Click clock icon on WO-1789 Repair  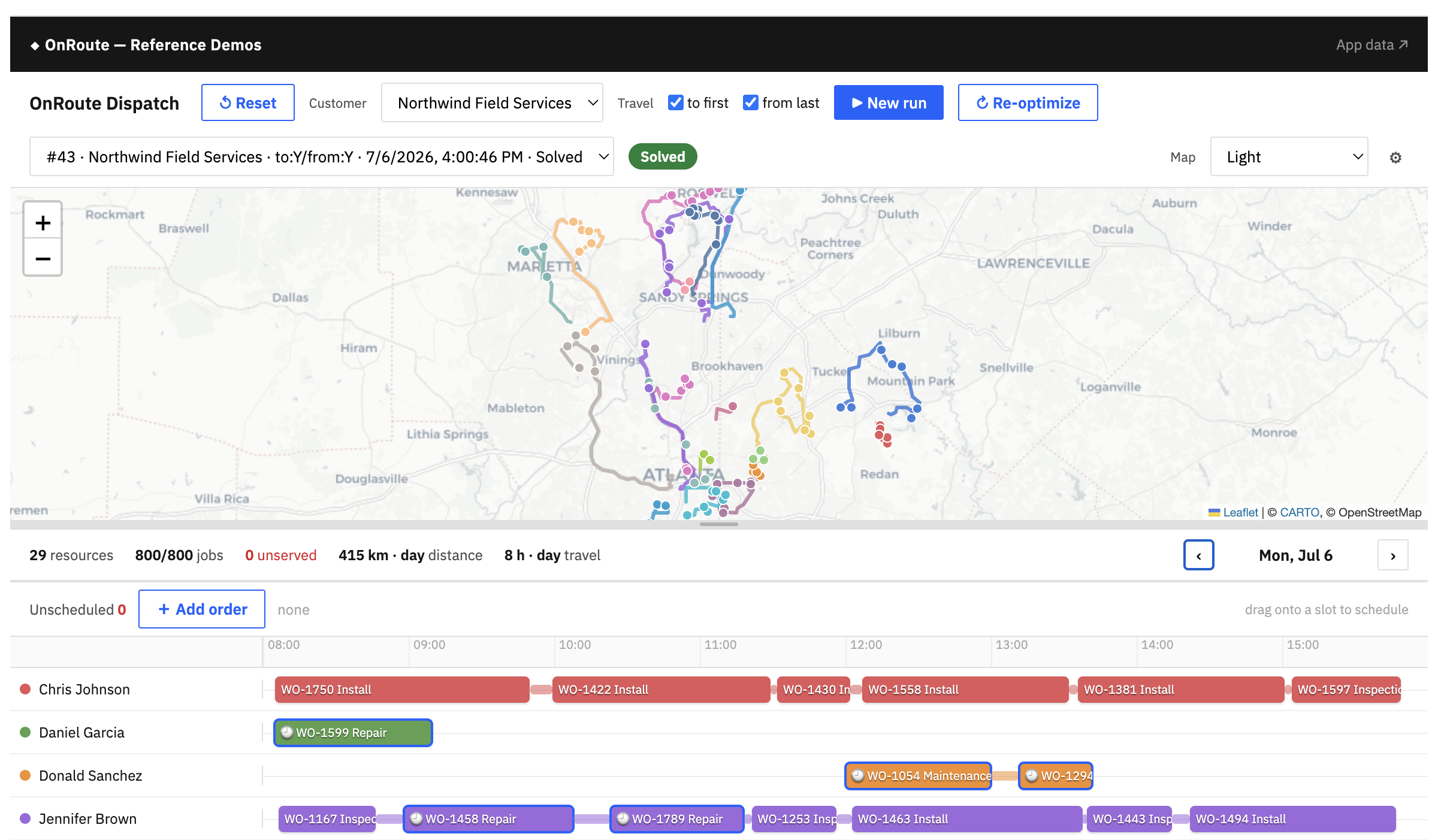[x=623, y=818]
